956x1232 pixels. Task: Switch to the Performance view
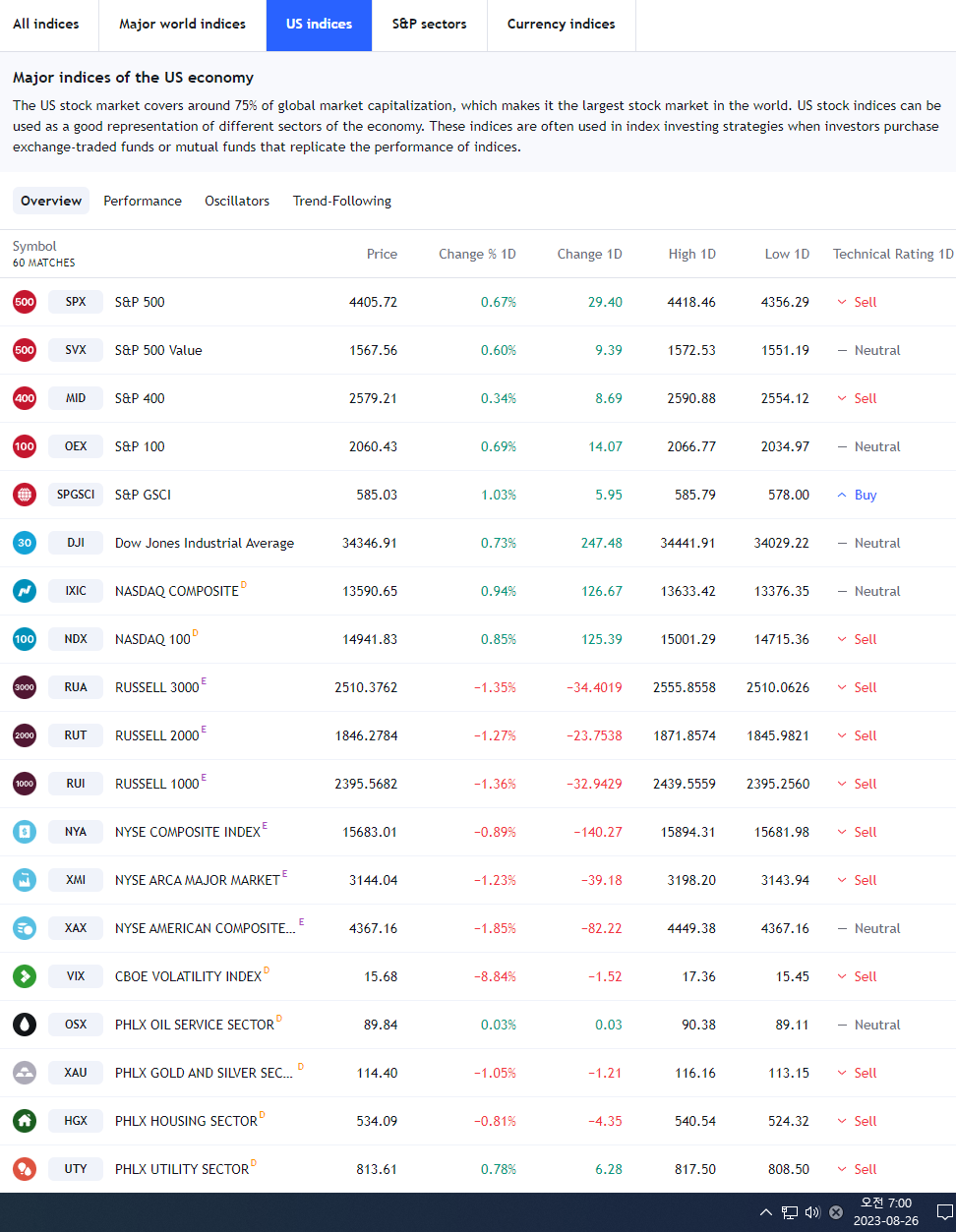coord(143,201)
